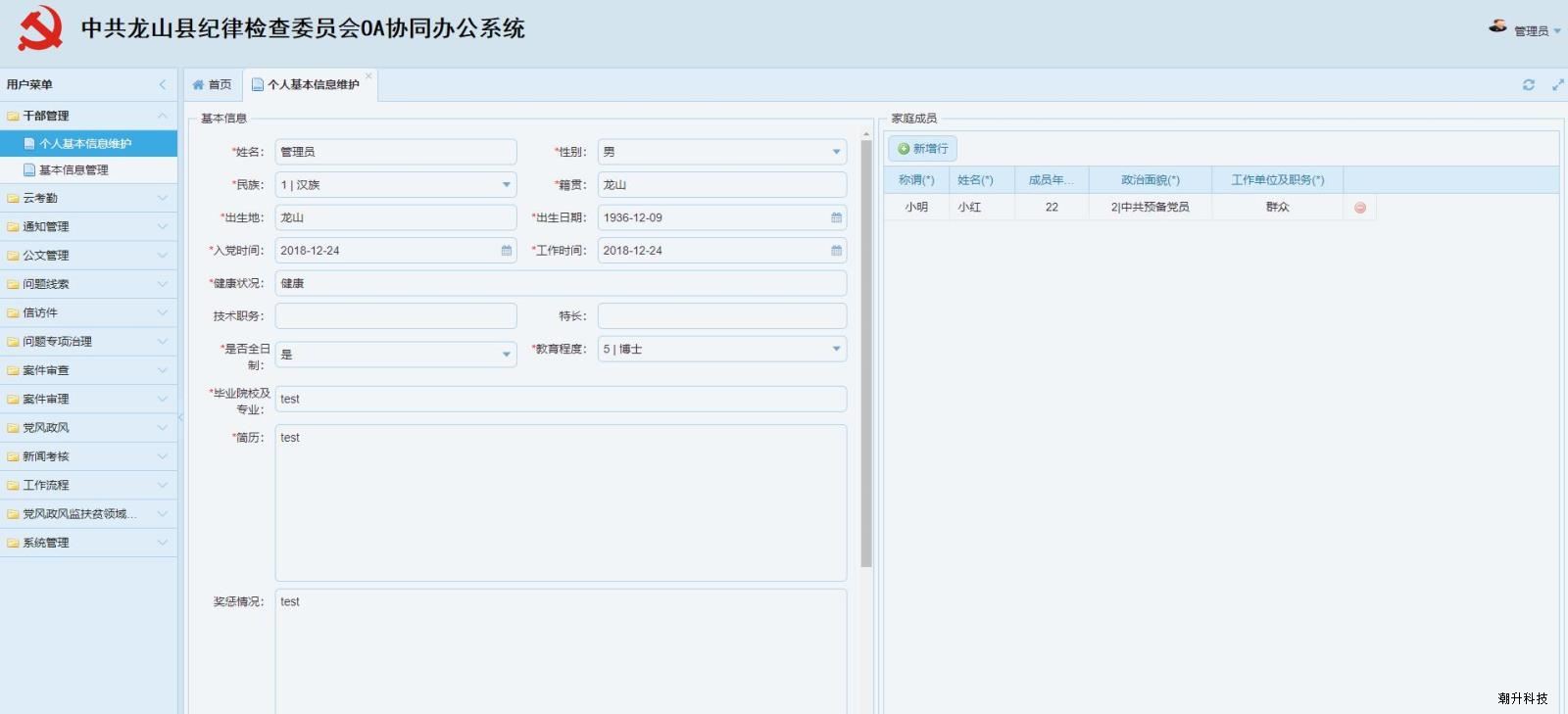The height and width of the screenshot is (714, 1568).
Task: Click the 2|中共预备党员 cell
Action: pyautogui.click(x=1151, y=208)
